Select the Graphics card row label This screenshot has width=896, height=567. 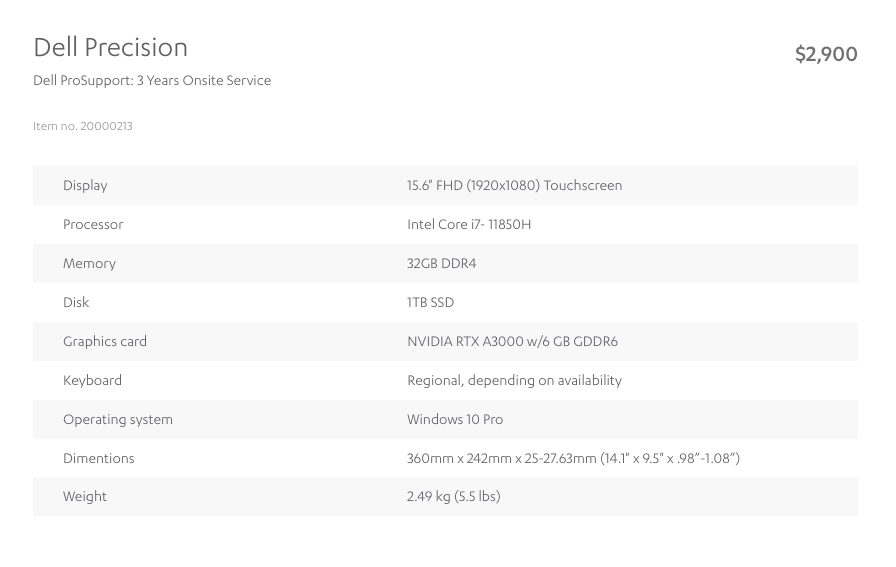pyautogui.click(x=105, y=341)
